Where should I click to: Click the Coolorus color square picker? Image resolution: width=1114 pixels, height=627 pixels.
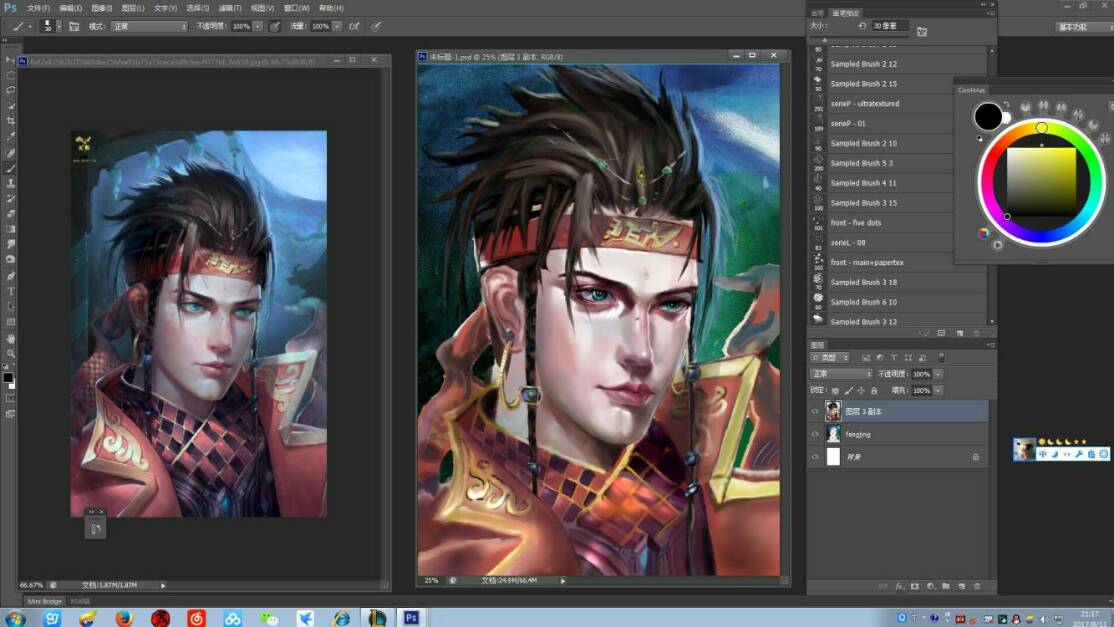[1041, 182]
